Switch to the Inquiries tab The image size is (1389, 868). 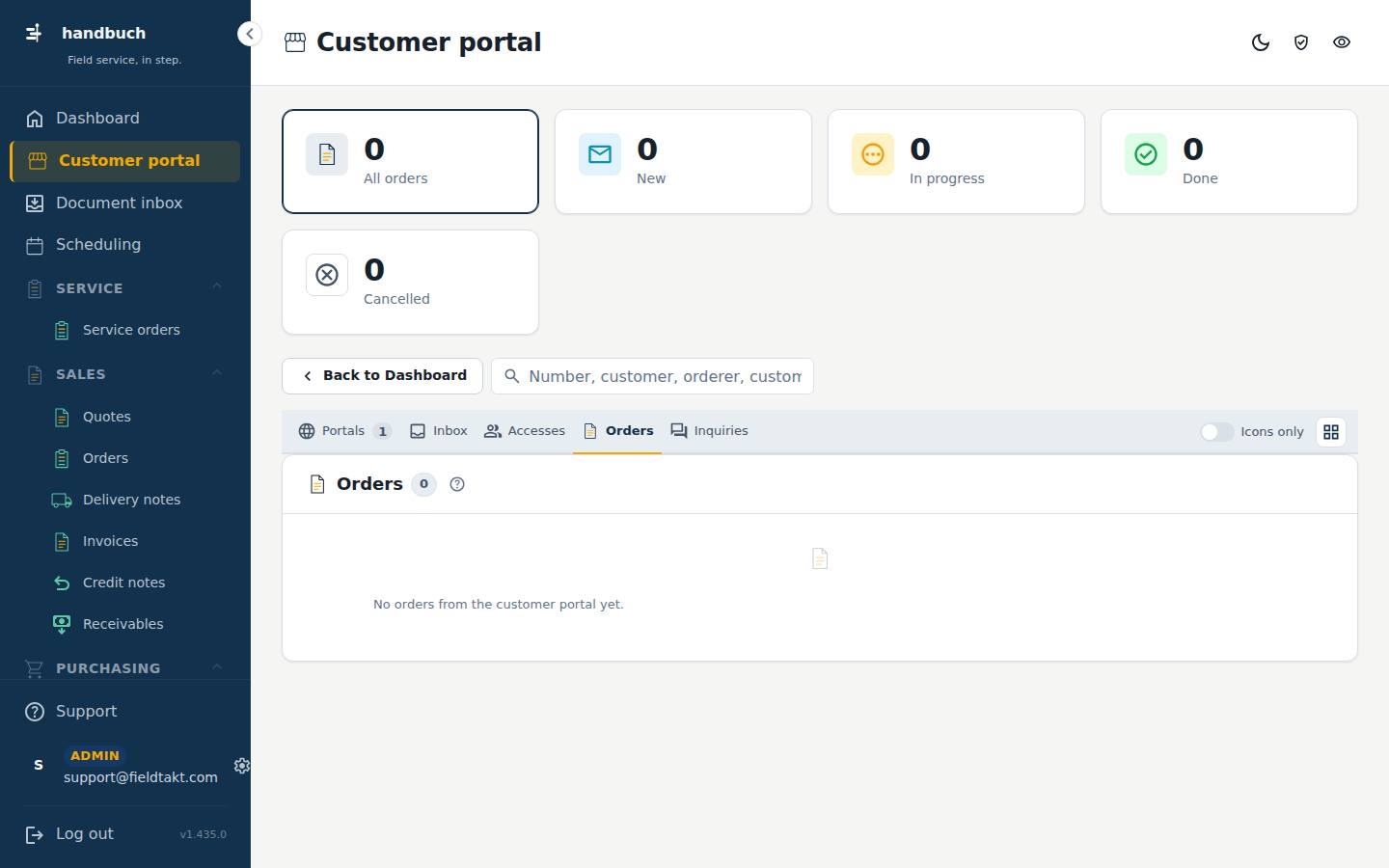click(710, 431)
